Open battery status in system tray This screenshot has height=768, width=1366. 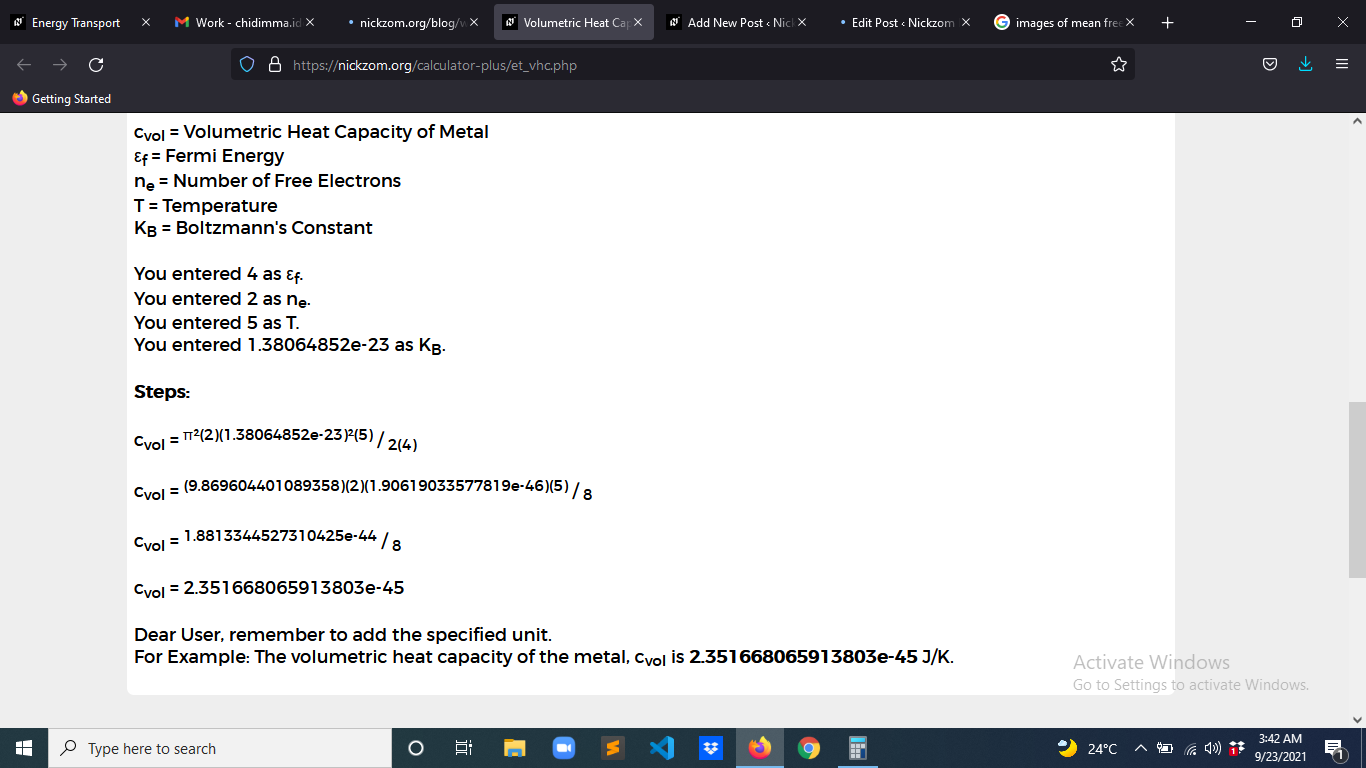click(1164, 748)
